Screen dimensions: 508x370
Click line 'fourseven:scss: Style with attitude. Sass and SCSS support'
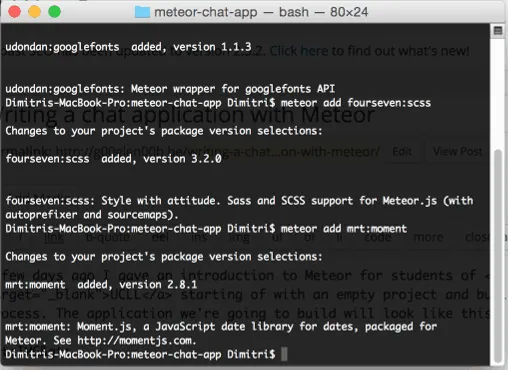[x=239, y=201]
